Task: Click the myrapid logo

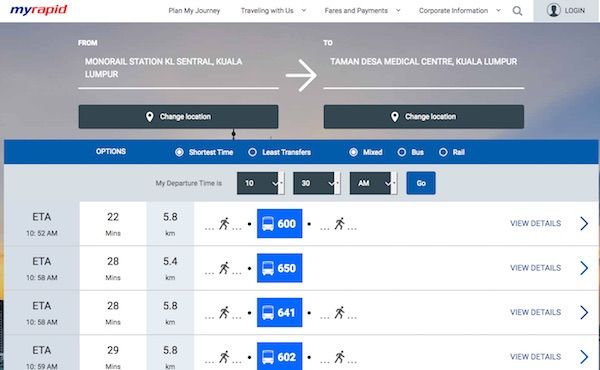Action: tap(39, 10)
